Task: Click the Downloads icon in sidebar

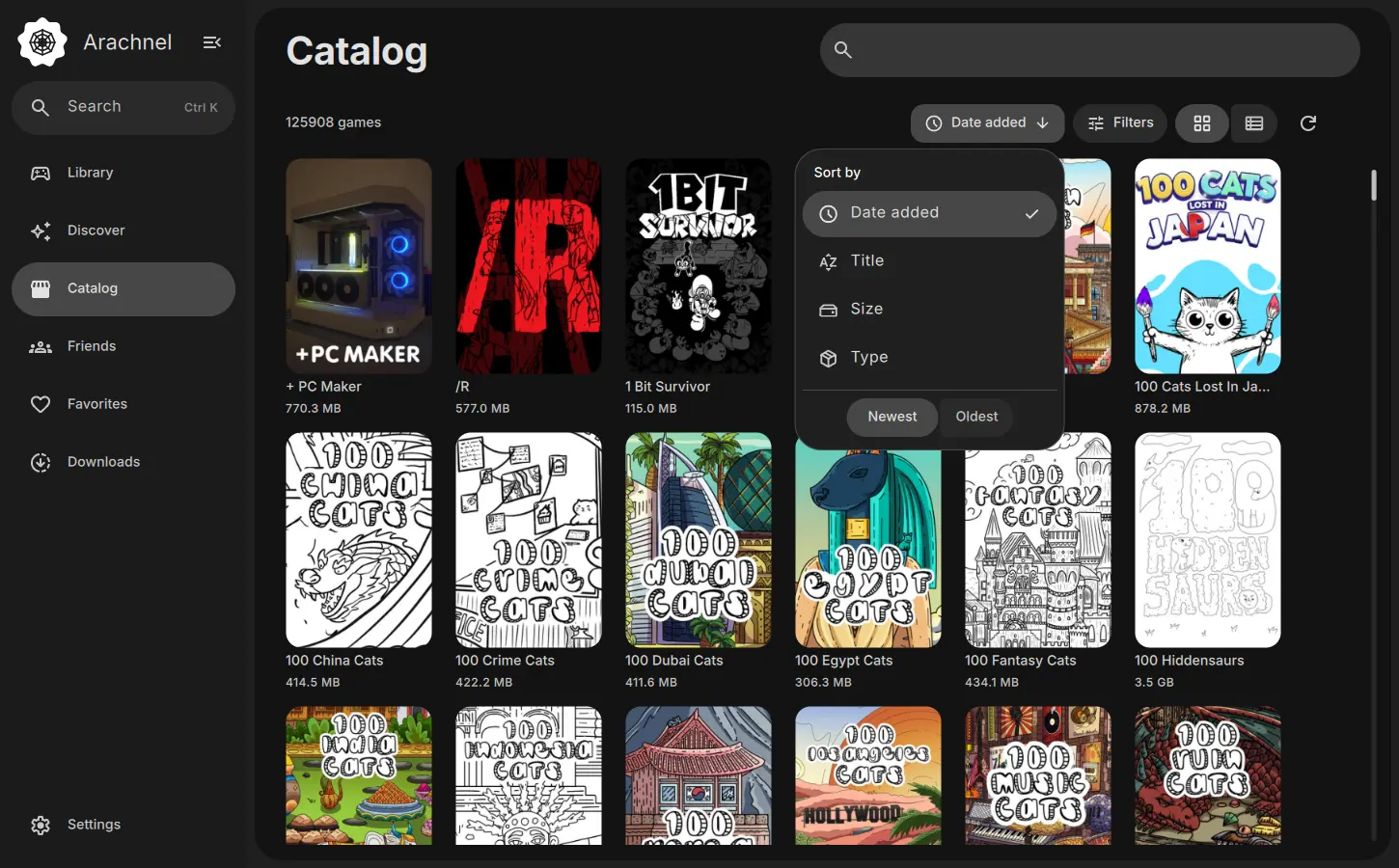Action: point(41,462)
